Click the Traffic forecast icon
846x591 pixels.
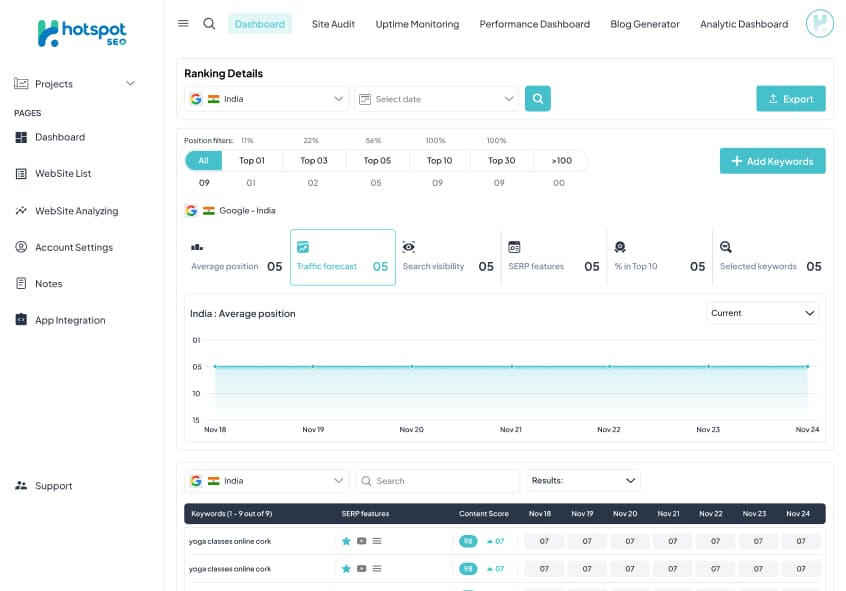tap(303, 247)
